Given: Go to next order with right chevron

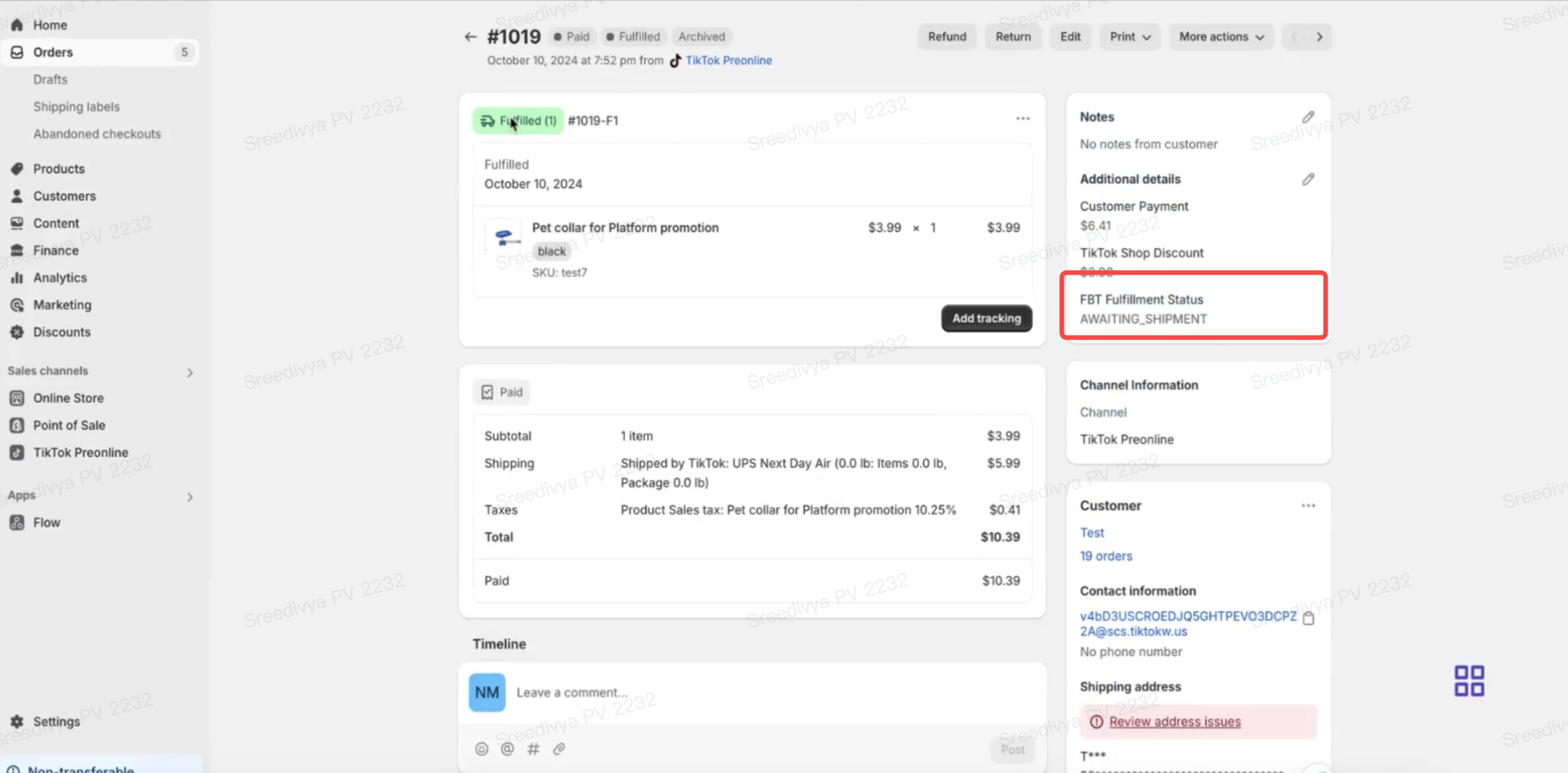Looking at the screenshot, I should (1319, 37).
